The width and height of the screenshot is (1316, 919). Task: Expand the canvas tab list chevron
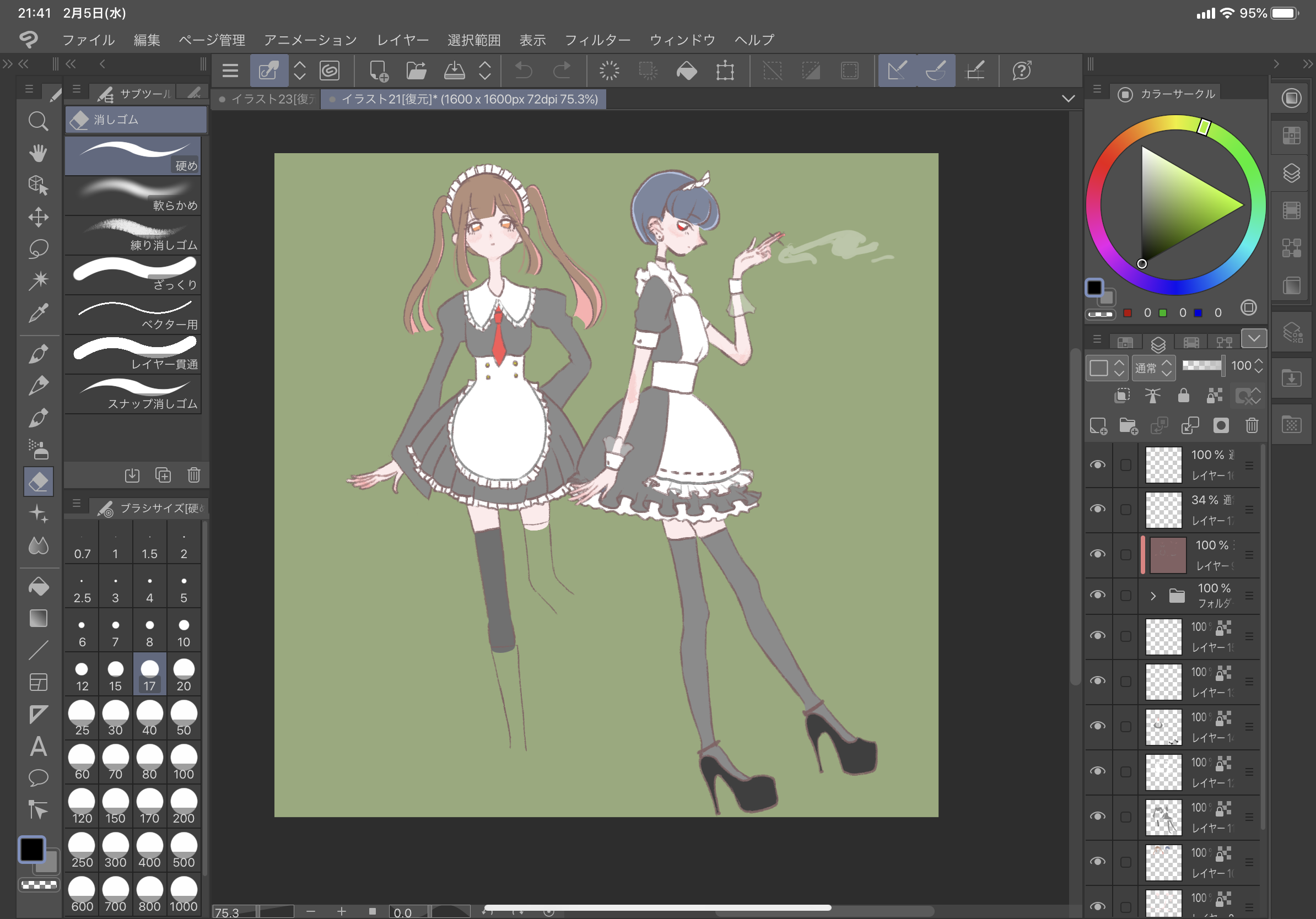1068,99
